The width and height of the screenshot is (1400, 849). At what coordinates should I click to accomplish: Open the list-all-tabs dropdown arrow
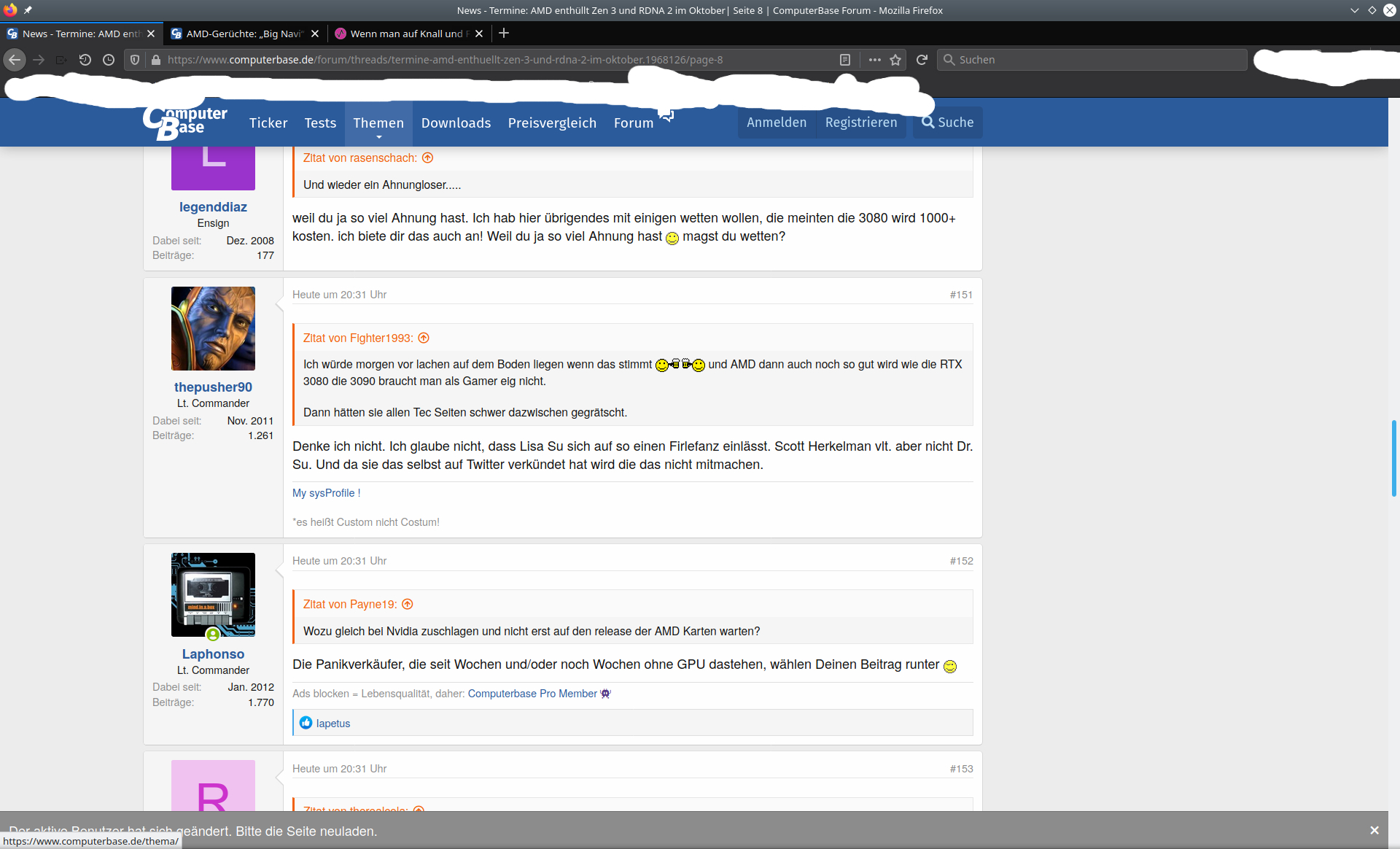coord(1354,10)
